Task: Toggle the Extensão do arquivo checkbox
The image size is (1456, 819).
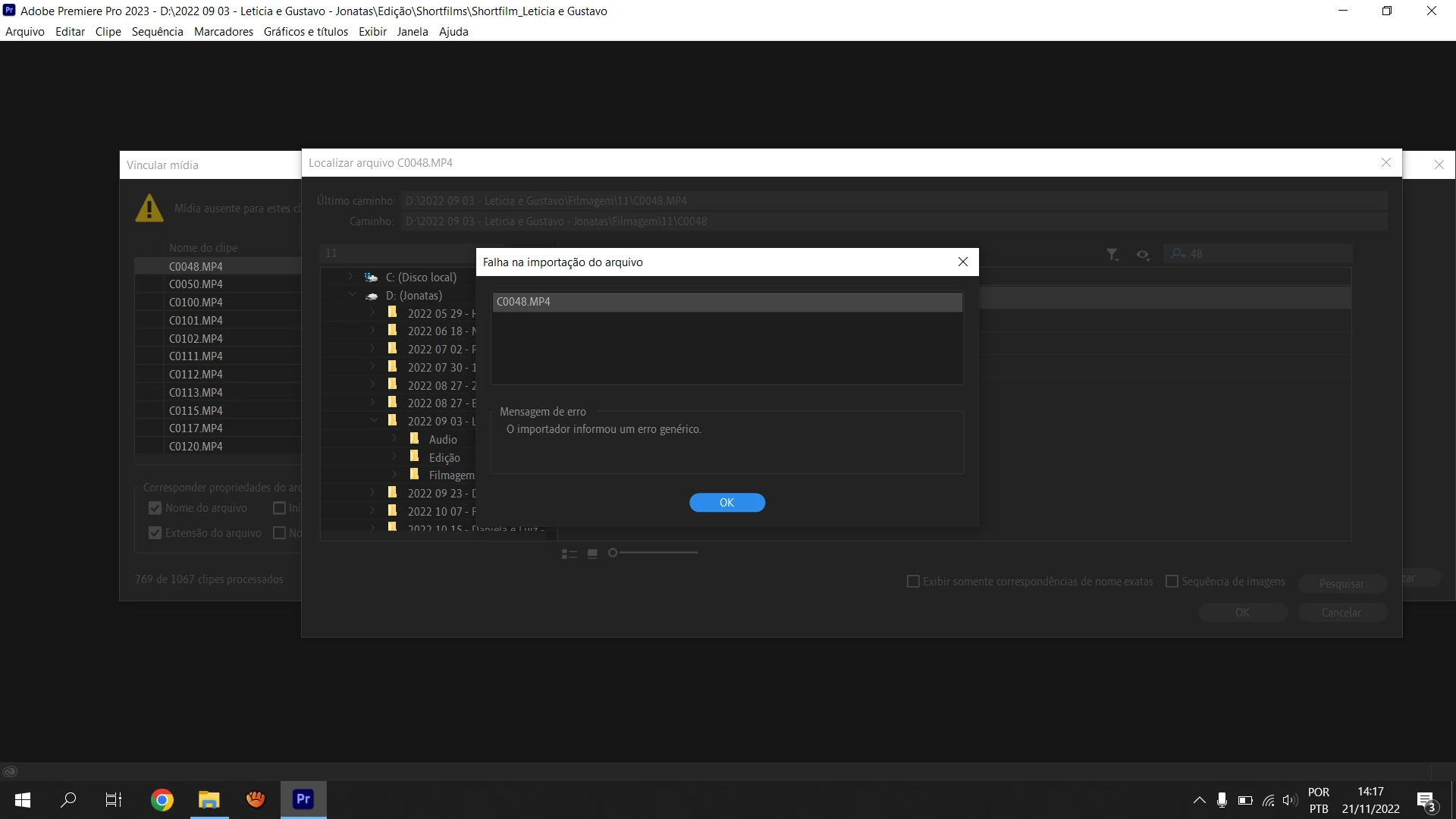Action: (x=155, y=533)
